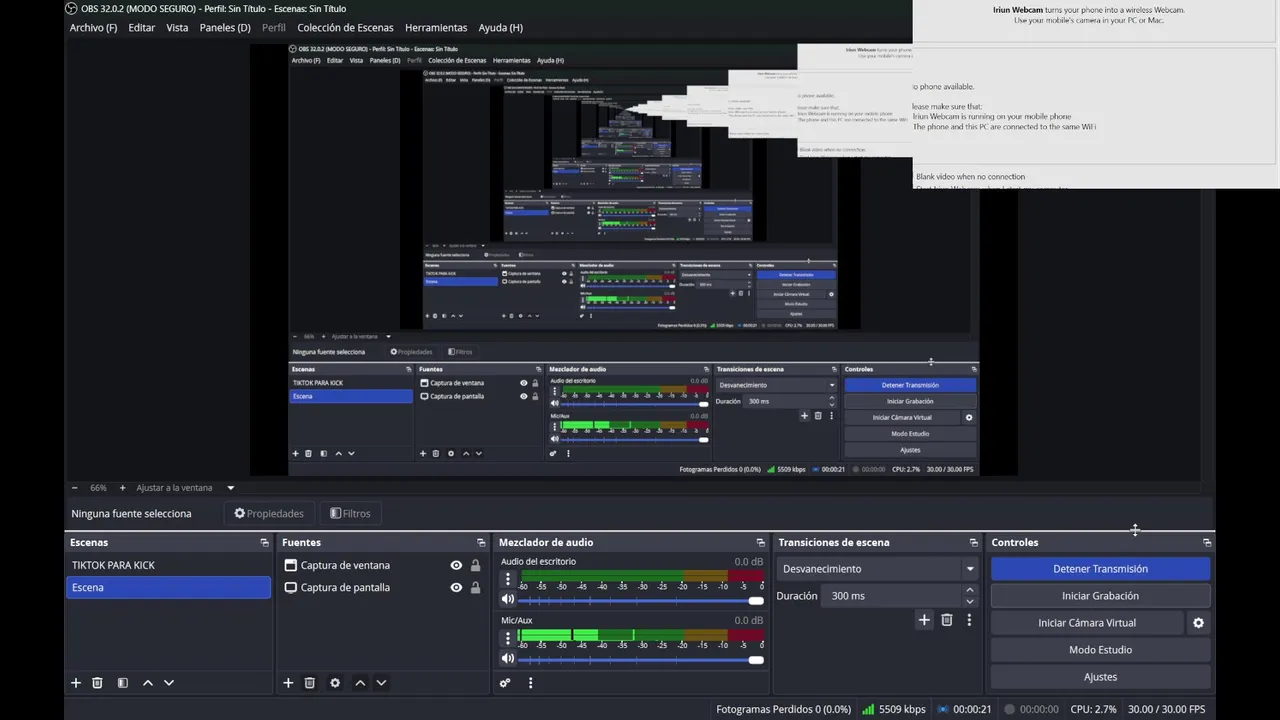The width and height of the screenshot is (1280, 720).
Task: Click 5509 kbps bitrate status
Action: click(894, 709)
